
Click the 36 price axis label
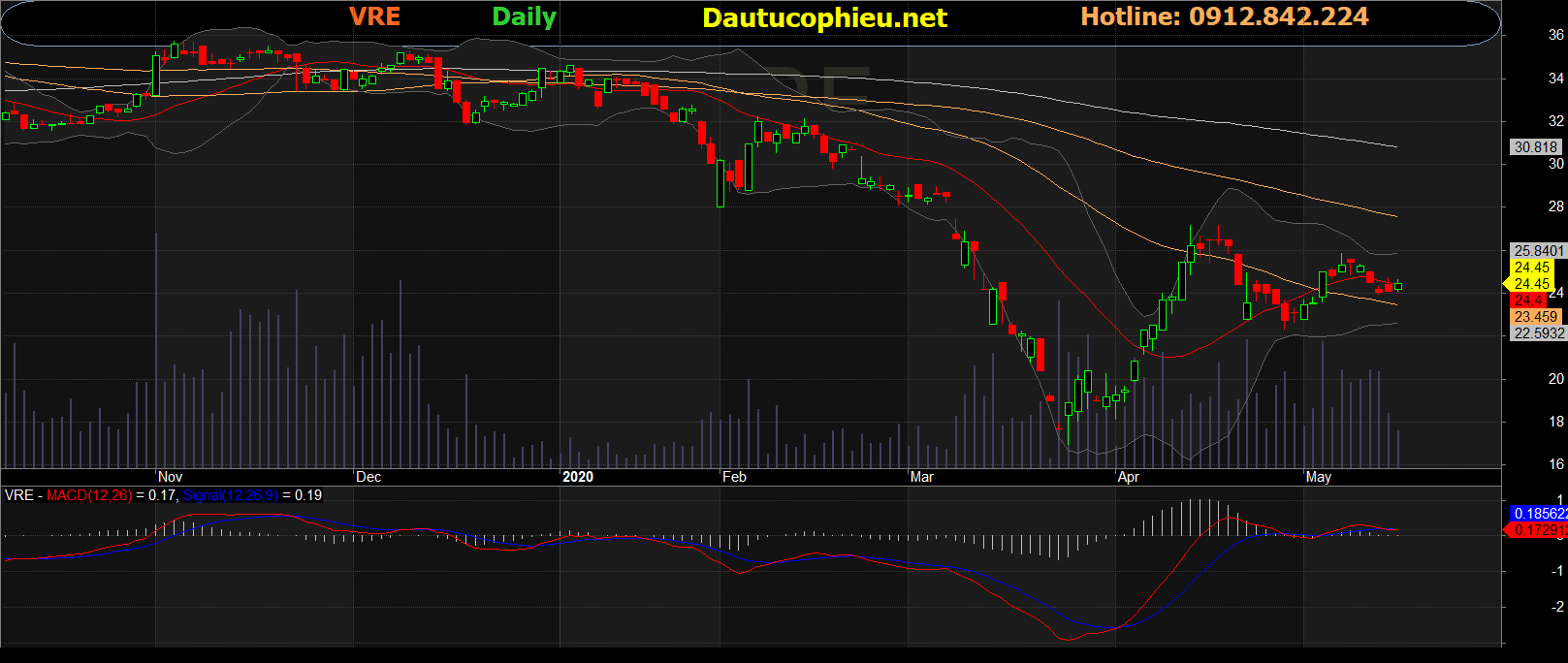1555,35
